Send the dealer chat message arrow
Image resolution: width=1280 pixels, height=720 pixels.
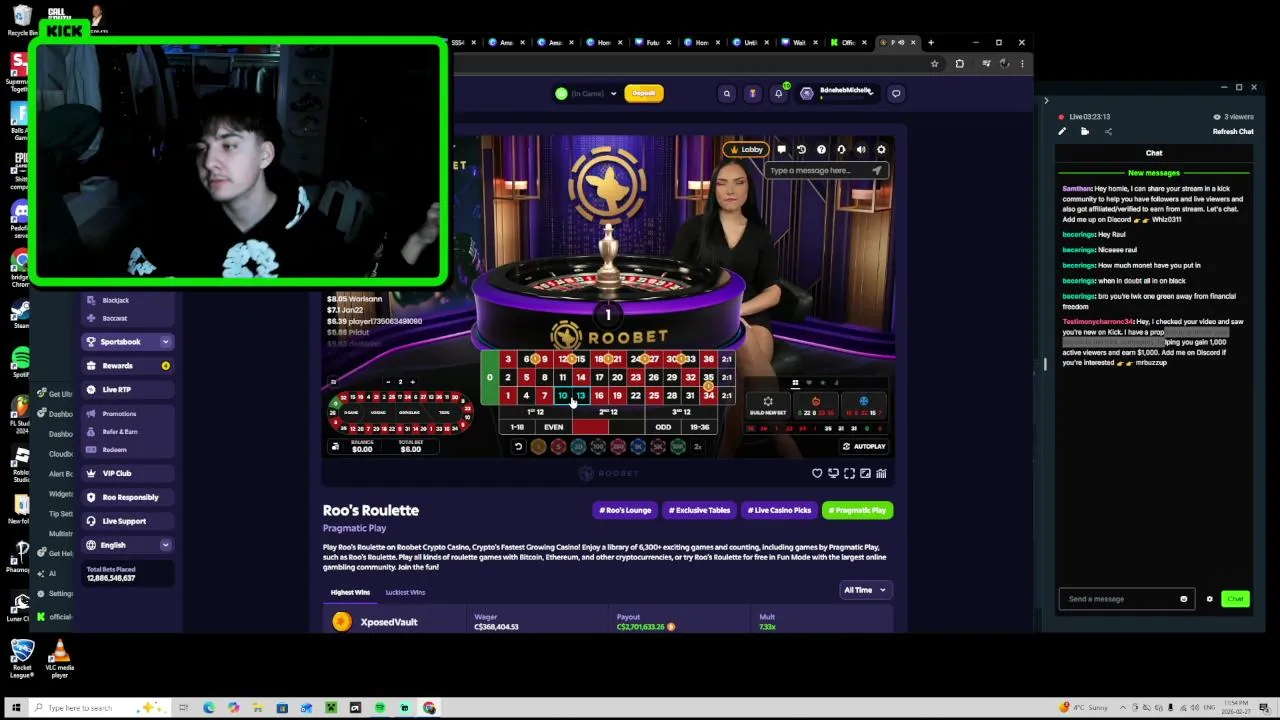point(877,170)
